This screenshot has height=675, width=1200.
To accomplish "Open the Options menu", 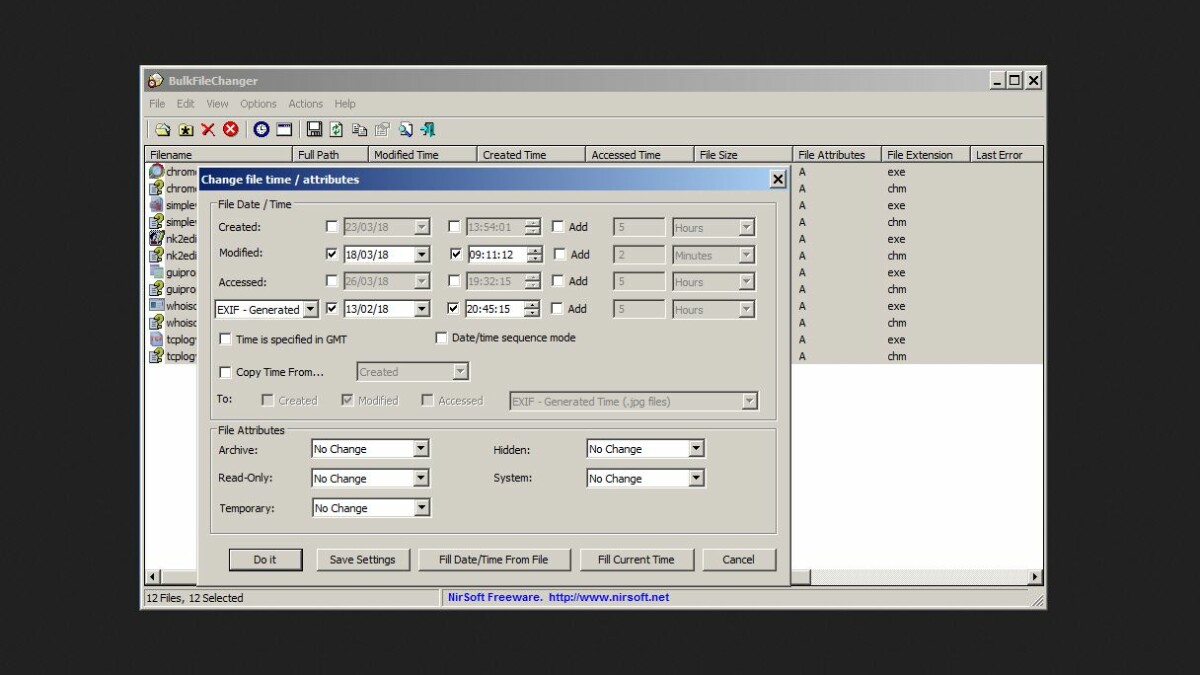I will point(258,103).
